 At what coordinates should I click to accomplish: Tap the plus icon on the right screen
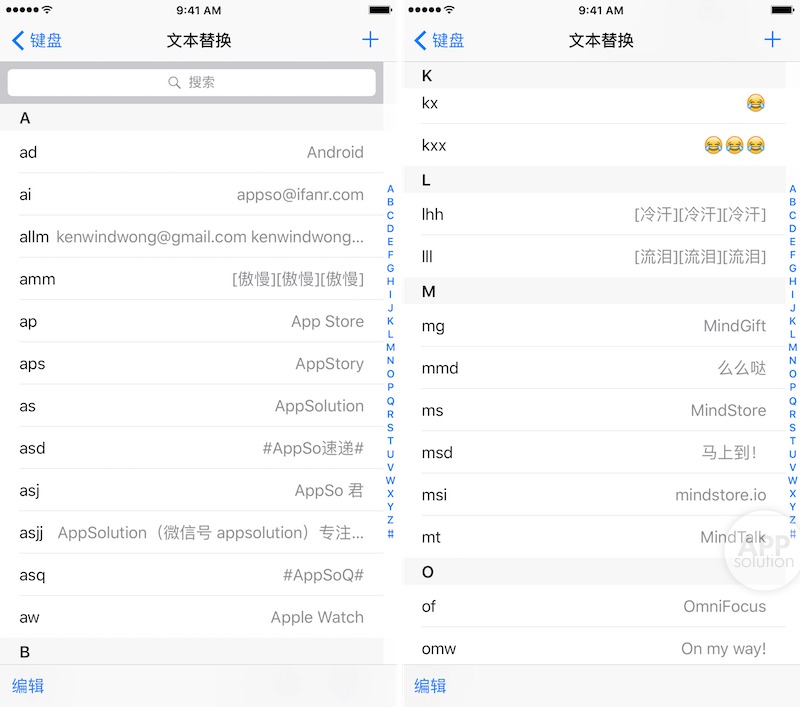(x=772, y=39)
